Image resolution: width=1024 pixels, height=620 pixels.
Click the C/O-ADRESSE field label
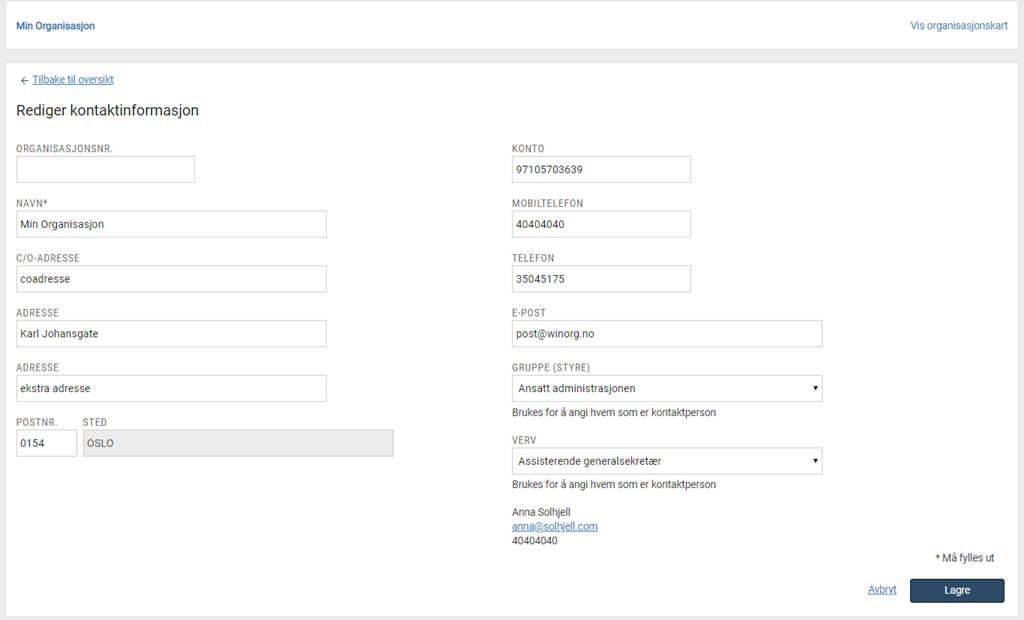pos(48,258)
